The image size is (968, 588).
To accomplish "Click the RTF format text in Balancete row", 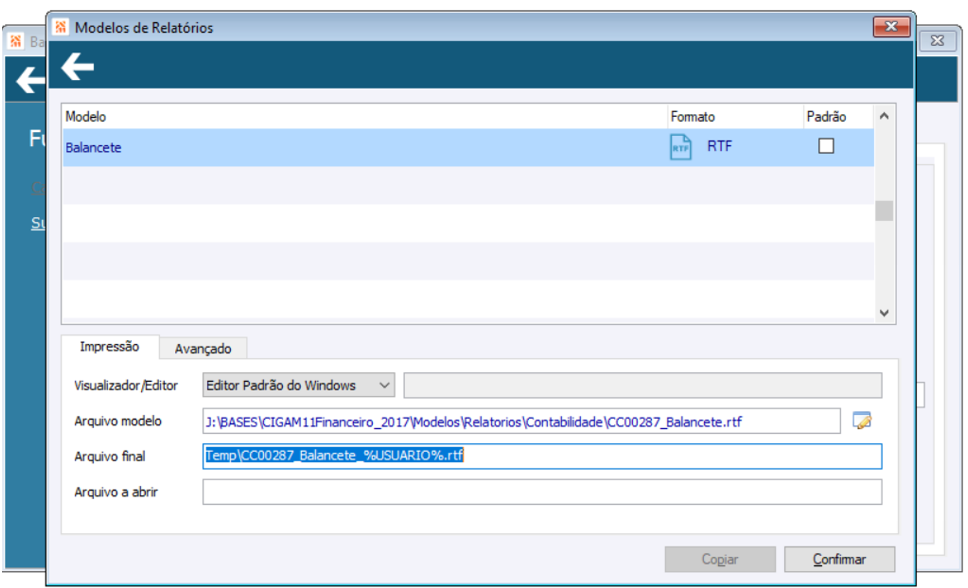I will coord(719,146).
